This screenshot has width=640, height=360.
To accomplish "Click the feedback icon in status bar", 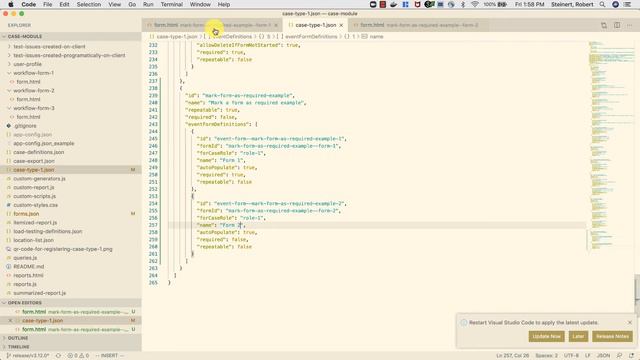I will click(x=619, y=356).
